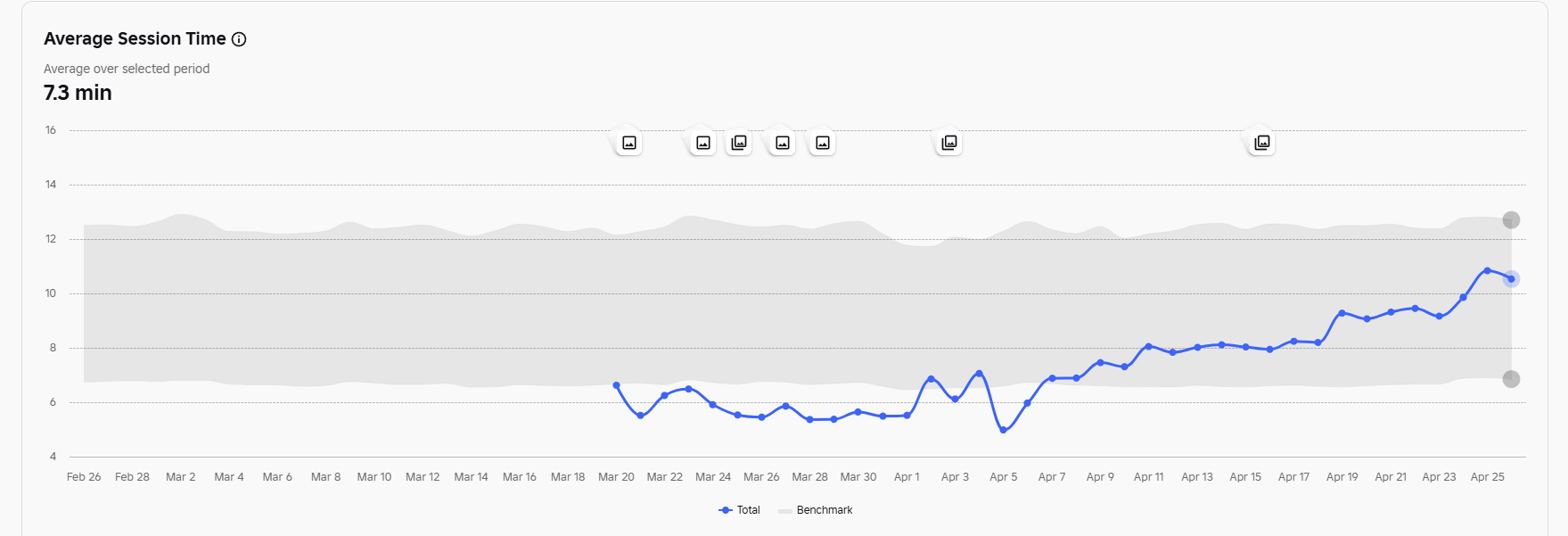
Task: Open the image marker between Mar 22 and Mar 24
Action: click(x=703, y=143)
